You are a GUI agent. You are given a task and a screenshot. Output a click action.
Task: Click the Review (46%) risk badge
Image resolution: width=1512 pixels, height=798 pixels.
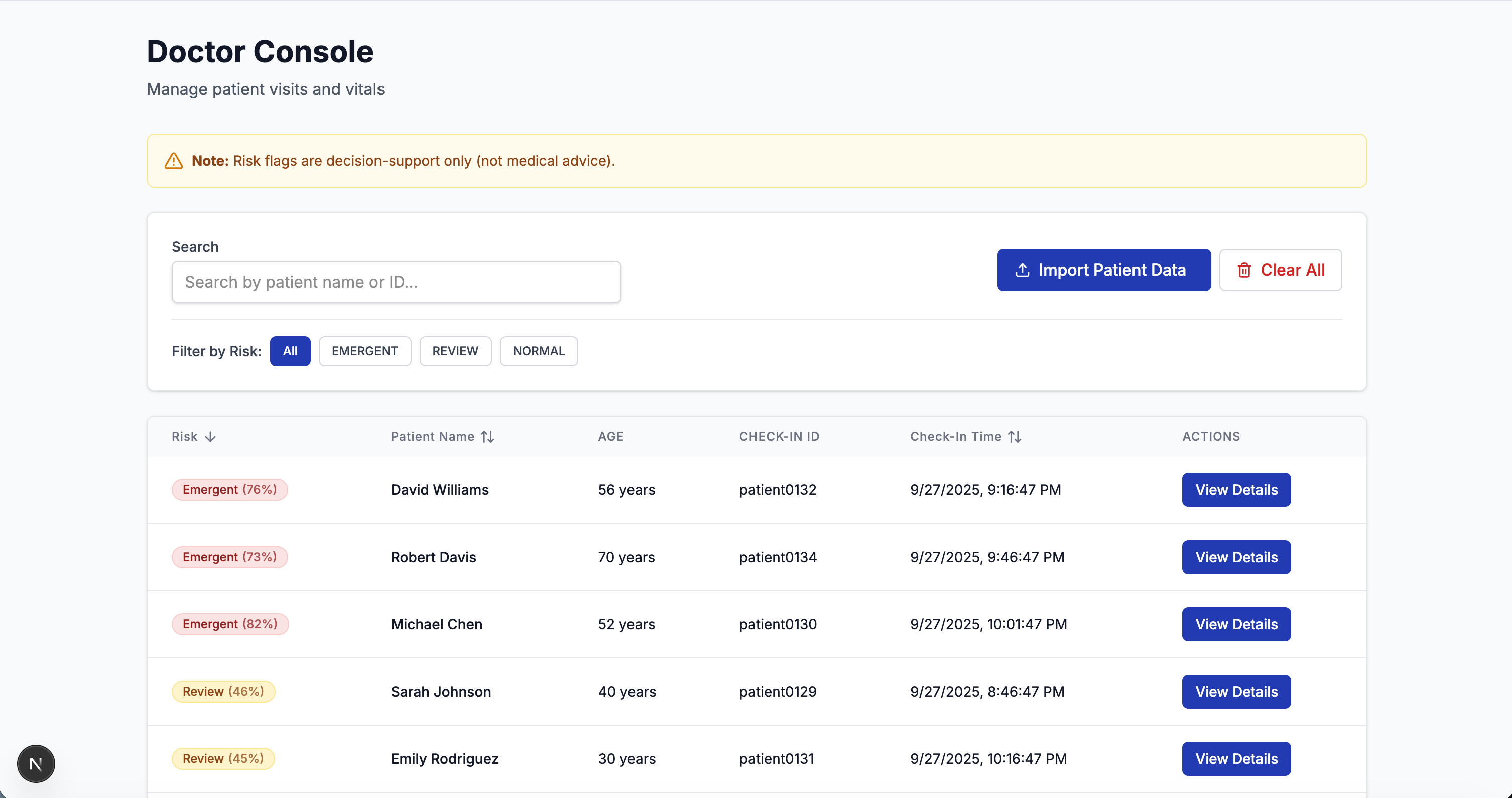223,691
